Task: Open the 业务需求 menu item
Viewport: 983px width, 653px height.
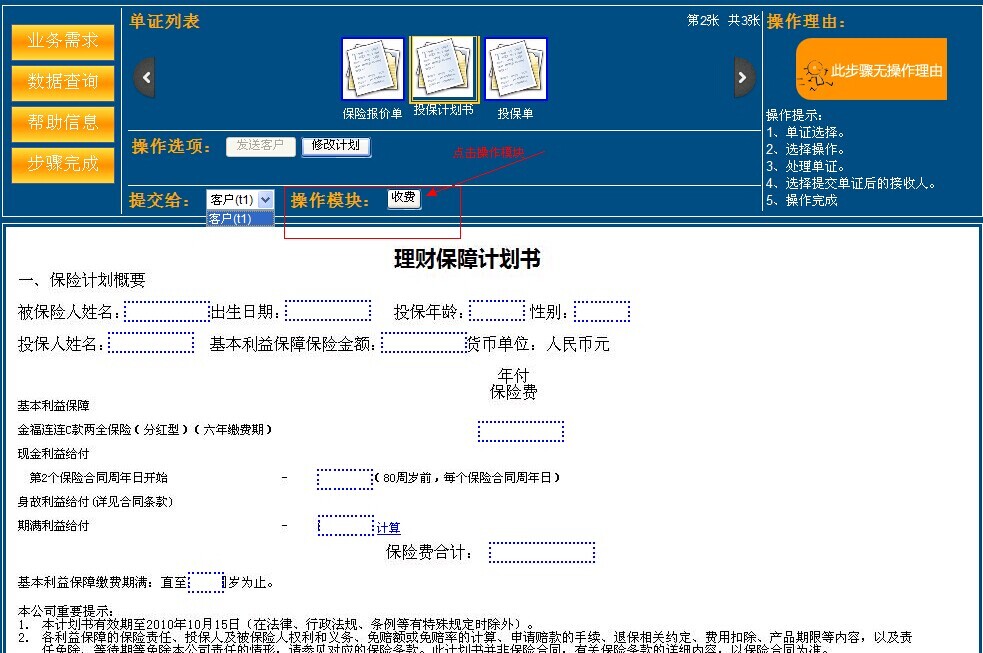Action: point(63,41)
